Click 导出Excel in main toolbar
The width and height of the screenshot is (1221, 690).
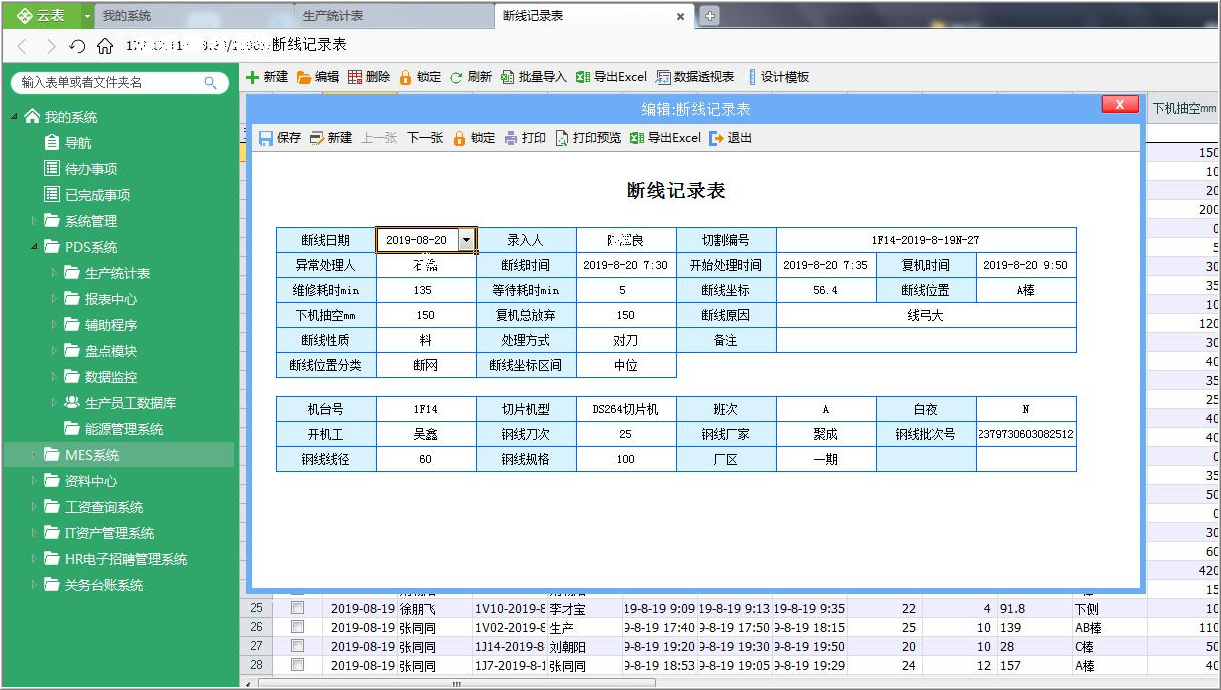click(611, 77)
